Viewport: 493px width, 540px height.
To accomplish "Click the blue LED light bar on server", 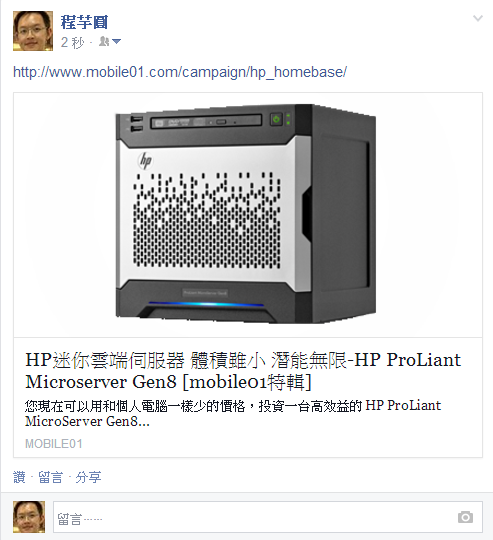I will pos(206,304).
